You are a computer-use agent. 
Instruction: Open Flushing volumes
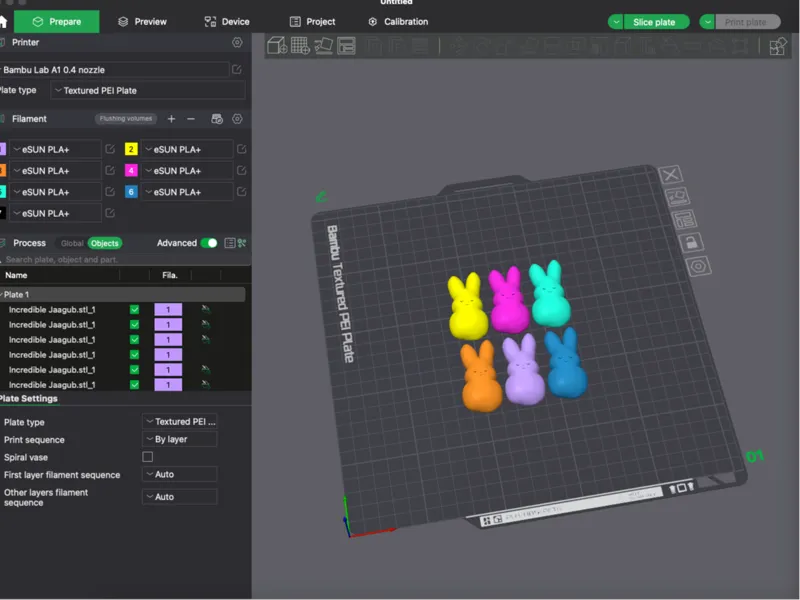click(x=126, y=118)
